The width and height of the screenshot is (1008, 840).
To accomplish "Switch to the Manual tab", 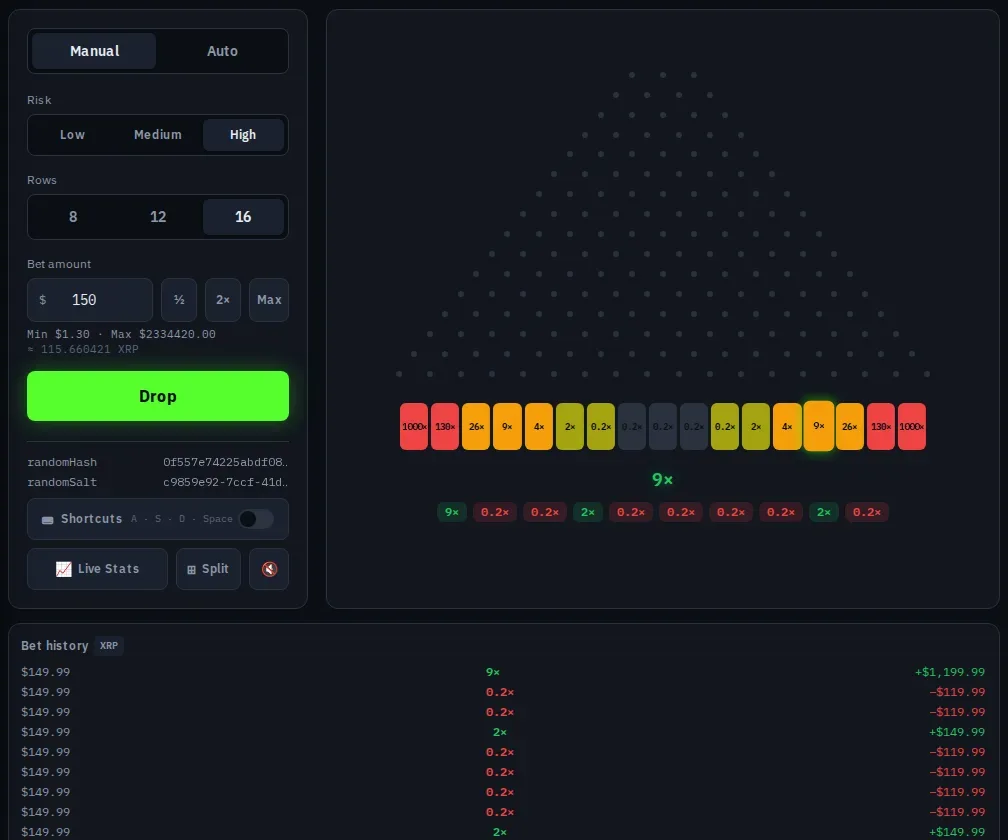I will coord(94,51).
